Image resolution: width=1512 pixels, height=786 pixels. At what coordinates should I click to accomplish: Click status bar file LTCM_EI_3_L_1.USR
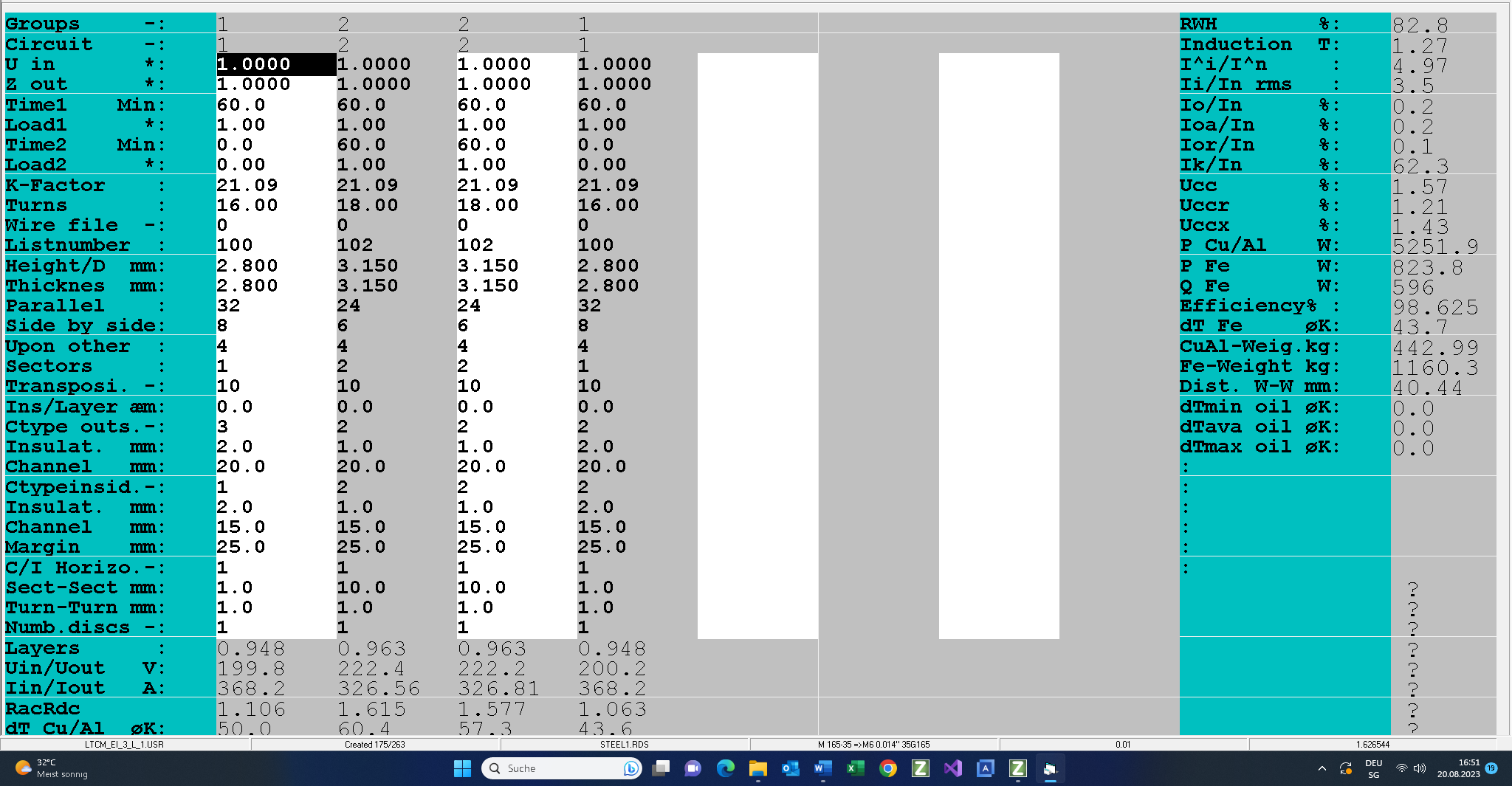coord(124,744)
